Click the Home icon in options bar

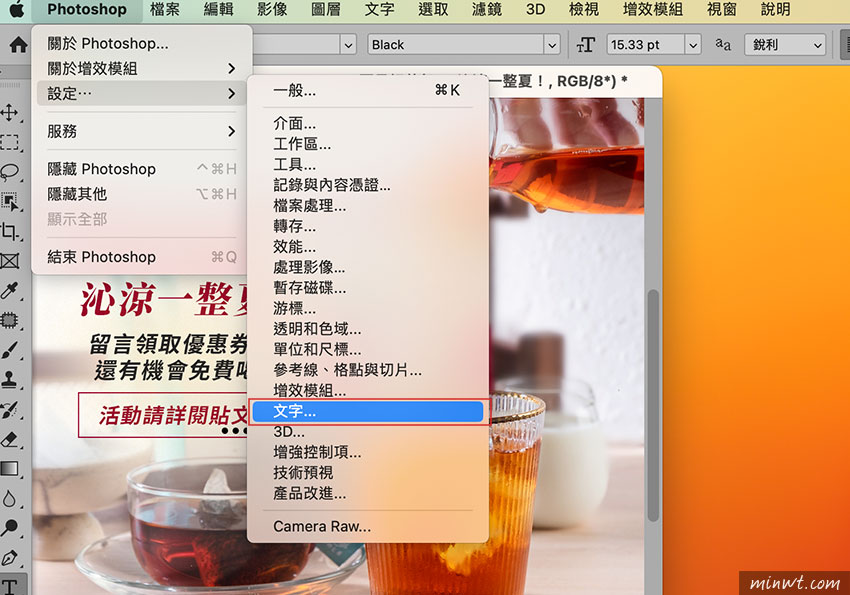18,44
